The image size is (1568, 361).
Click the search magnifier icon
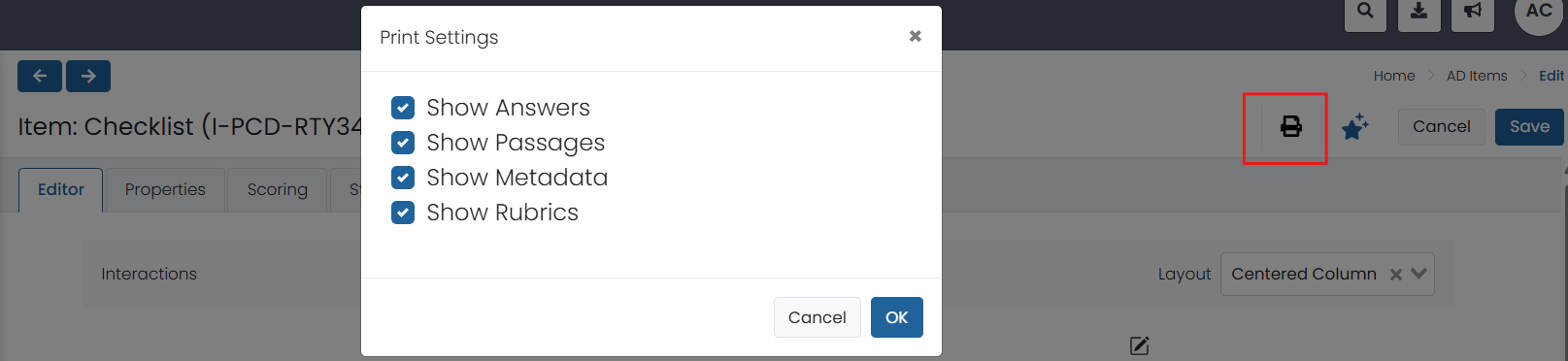pyautogui.click(x=1365, y=12)
